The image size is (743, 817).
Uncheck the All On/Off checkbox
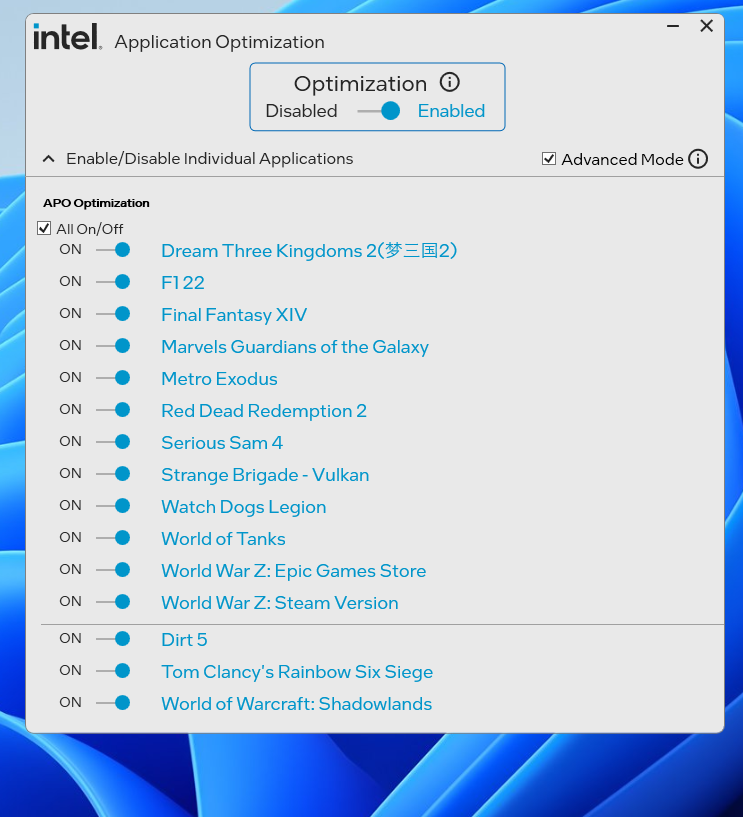pos(44,228)
